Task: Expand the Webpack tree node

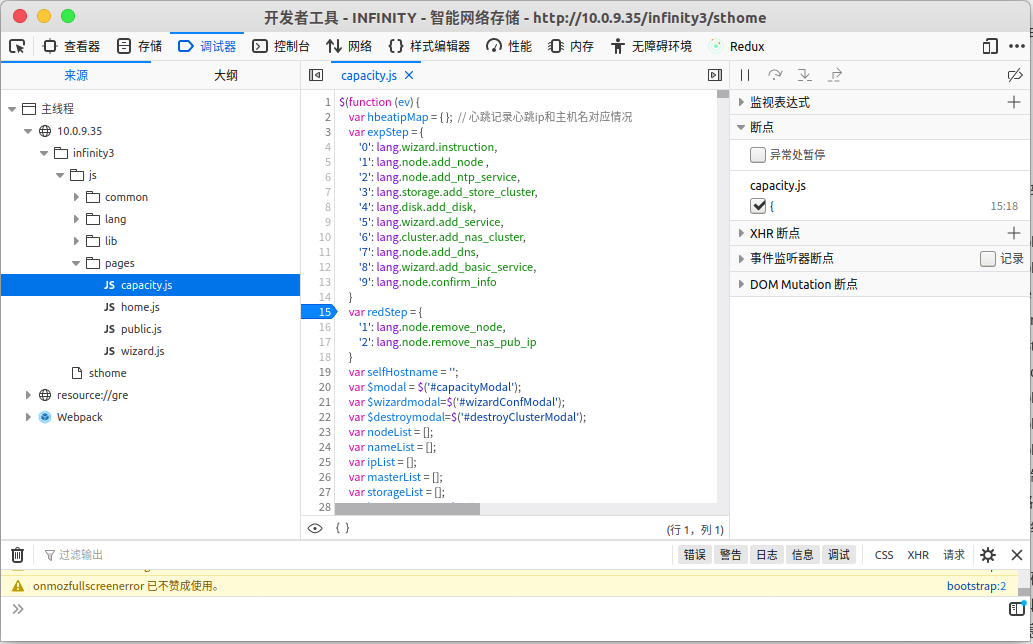Action: [29, 417]
